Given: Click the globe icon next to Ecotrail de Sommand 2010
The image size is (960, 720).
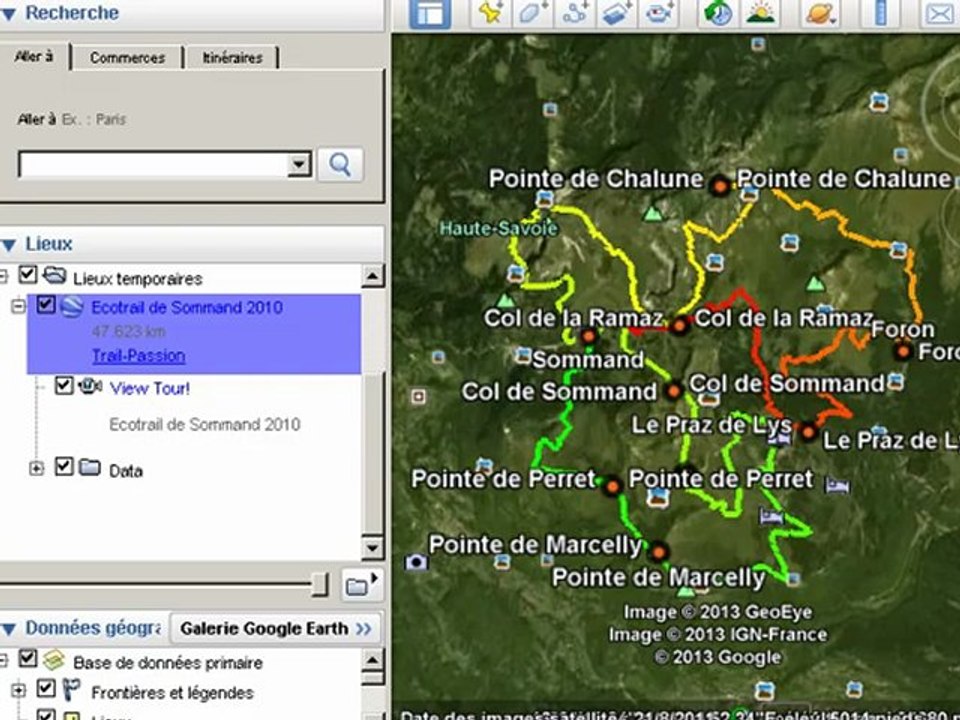Looking at the screenshot, I should click(72, 306).
